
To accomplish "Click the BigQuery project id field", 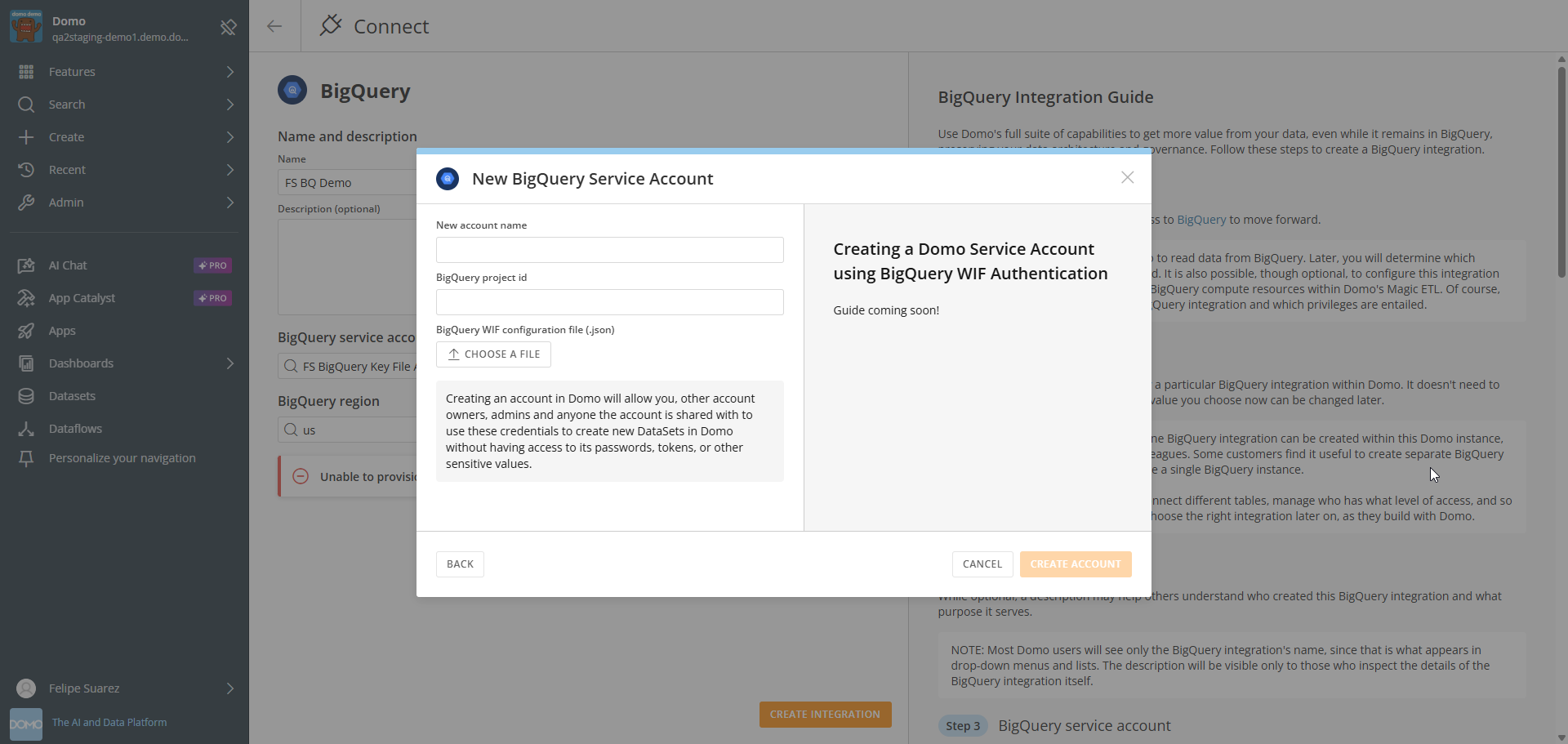I will click(x=610, y=302).
